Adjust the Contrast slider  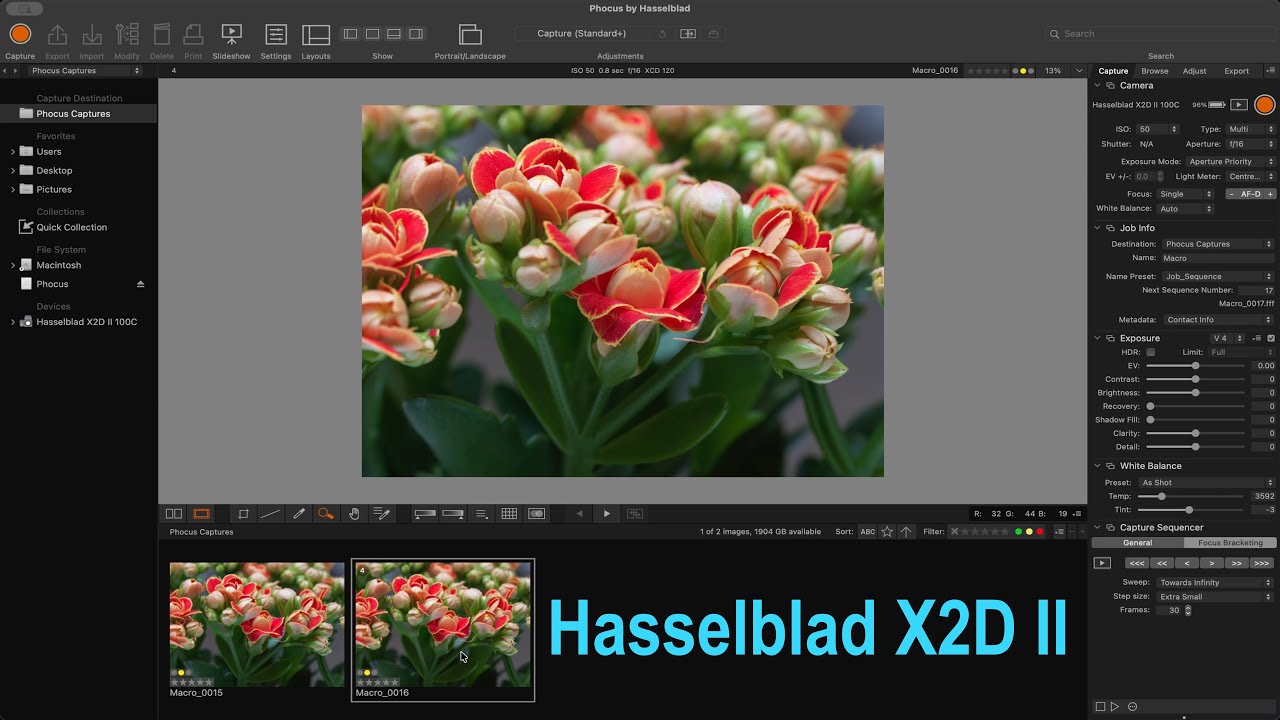[x=1194, y=379]
